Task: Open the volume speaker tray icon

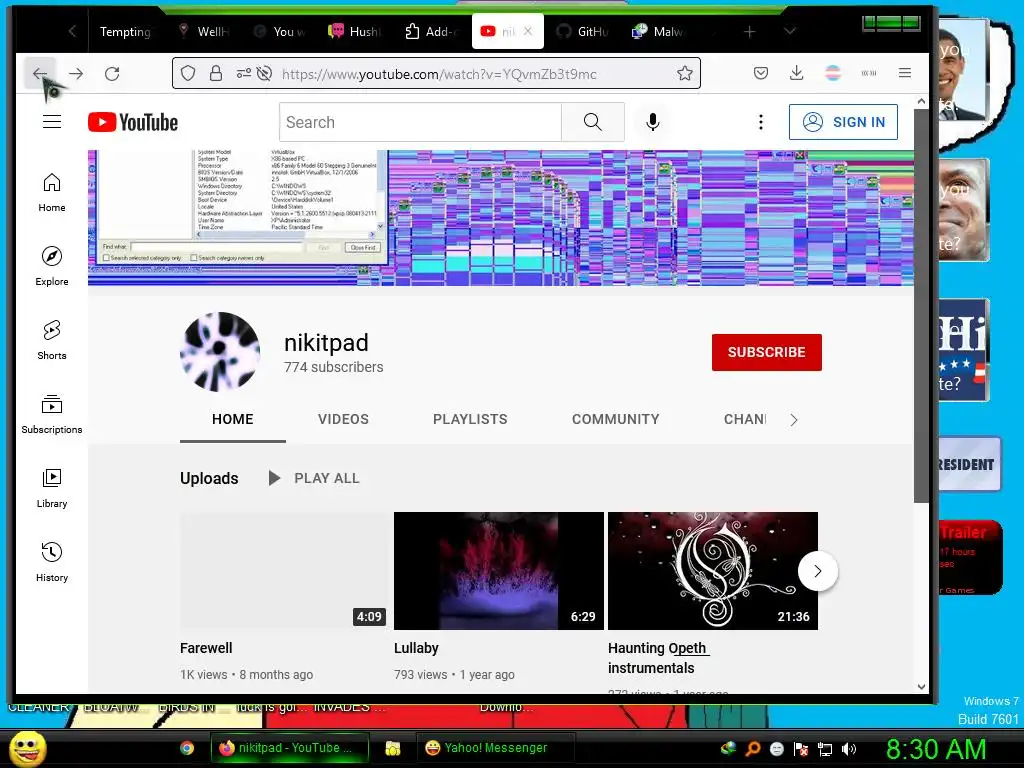Action: [849, 749]
